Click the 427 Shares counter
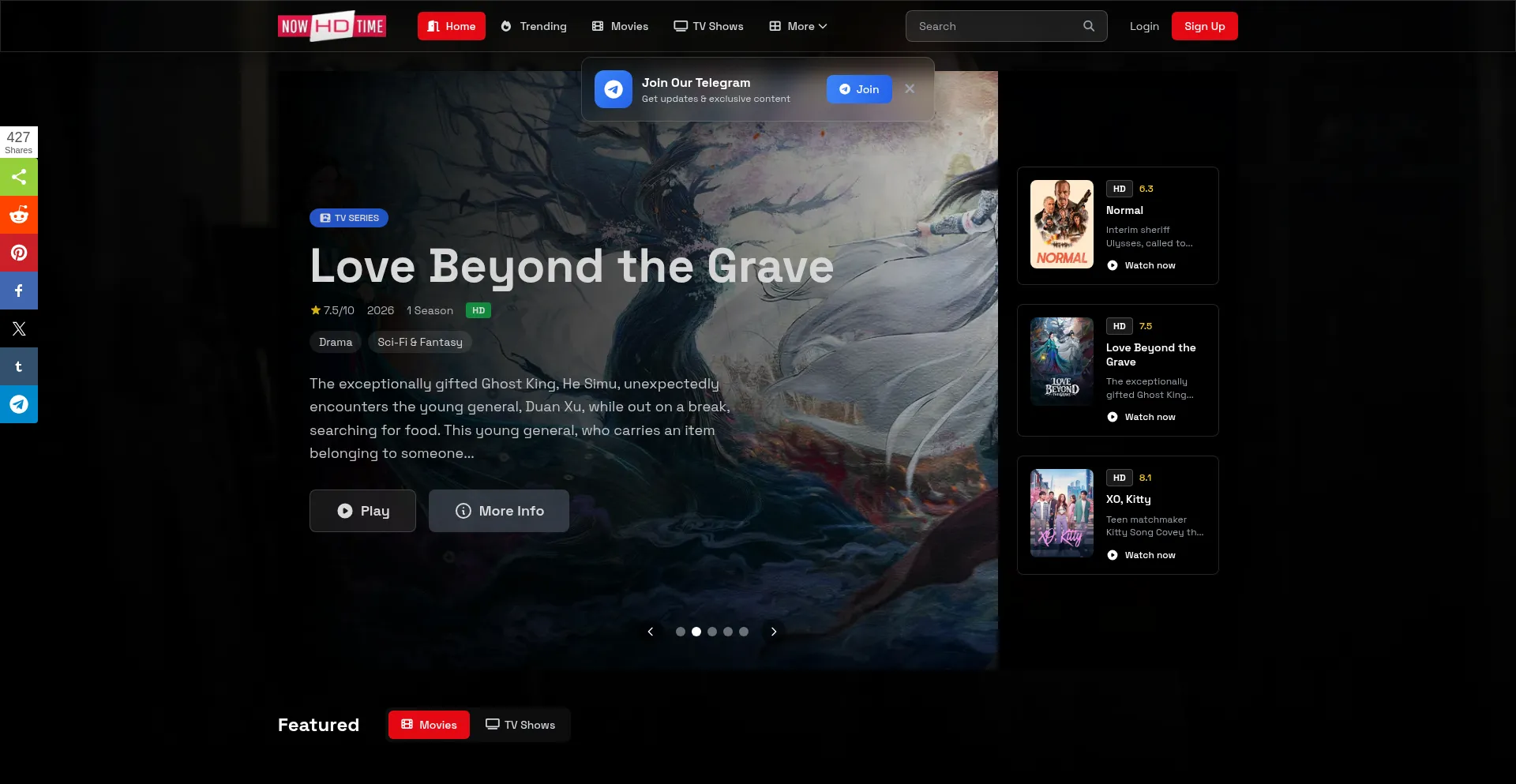 tap(19, 142)
